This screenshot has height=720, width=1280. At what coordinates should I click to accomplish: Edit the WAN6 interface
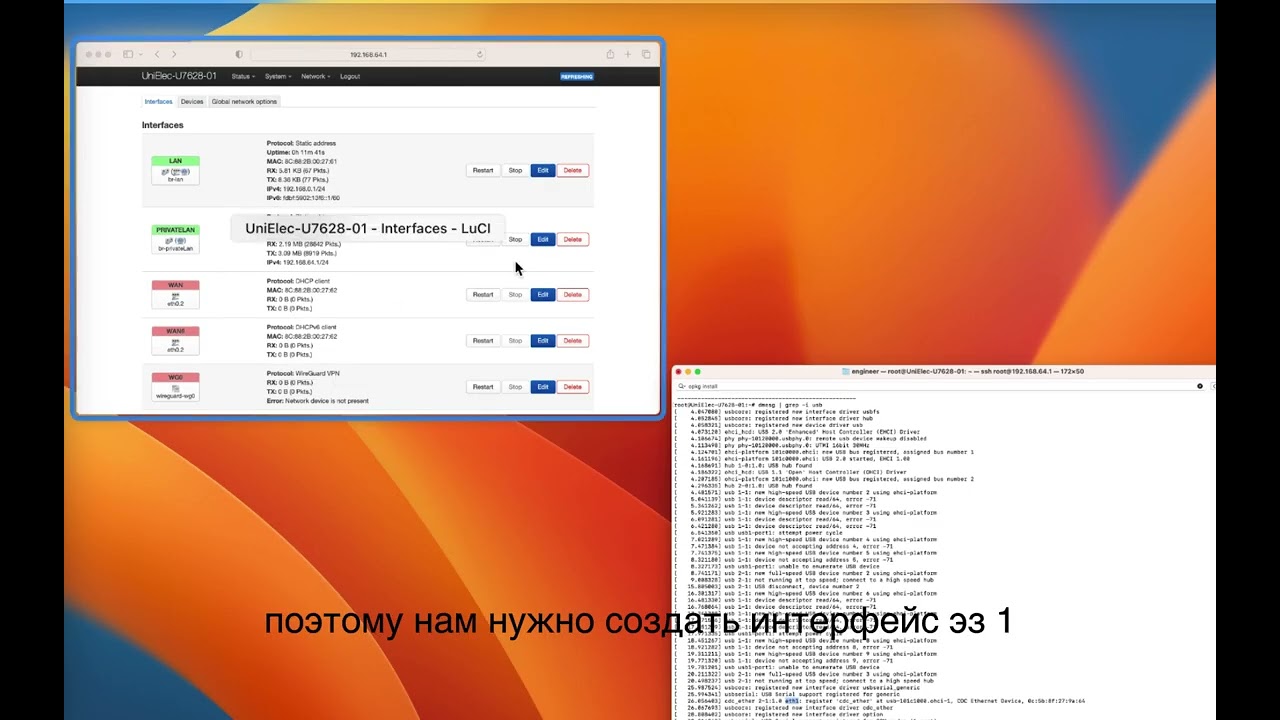click(x=542, y=340)
